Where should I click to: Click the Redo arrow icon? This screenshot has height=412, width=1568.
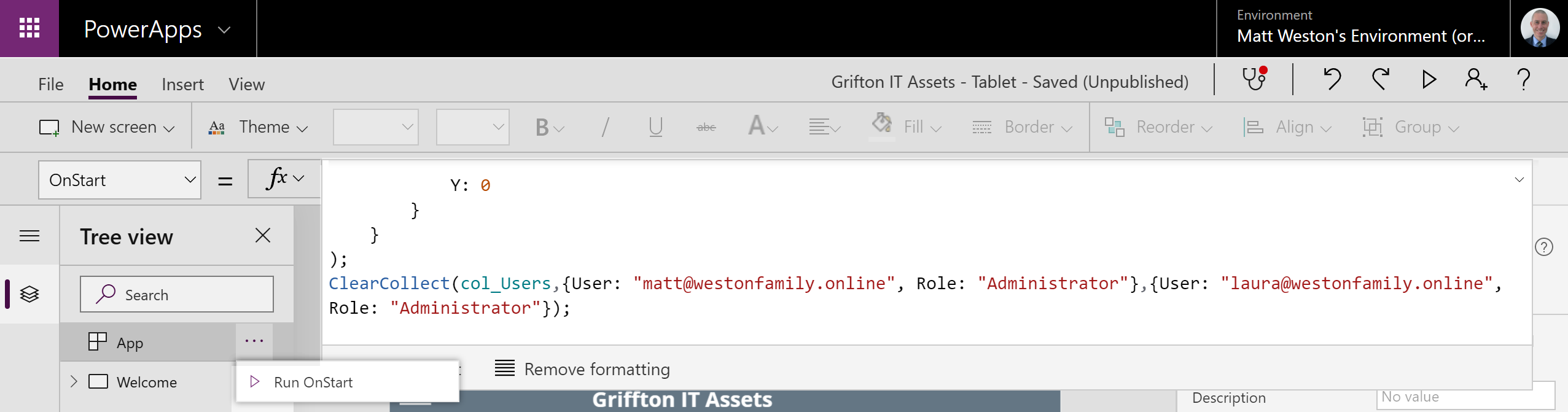tap(1380, 79)
